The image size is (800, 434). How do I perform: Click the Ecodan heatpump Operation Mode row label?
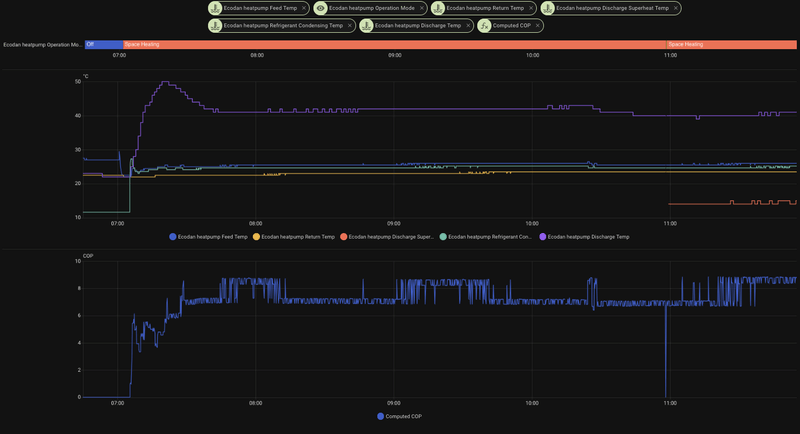click(x=42, y=45)
